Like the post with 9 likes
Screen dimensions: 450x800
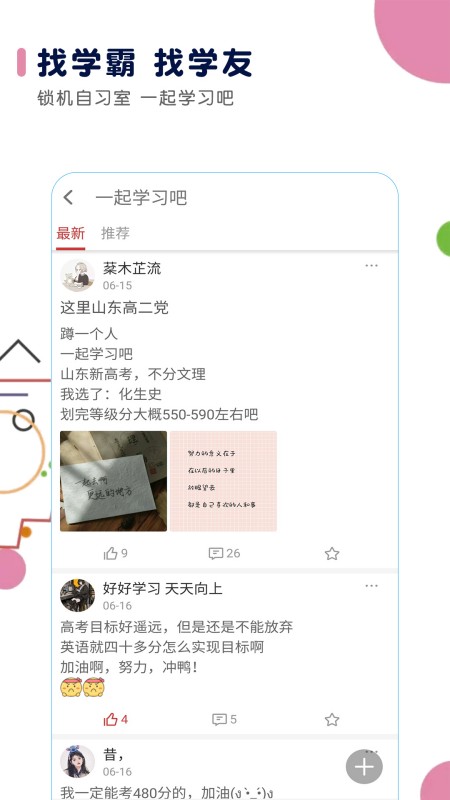115,553
